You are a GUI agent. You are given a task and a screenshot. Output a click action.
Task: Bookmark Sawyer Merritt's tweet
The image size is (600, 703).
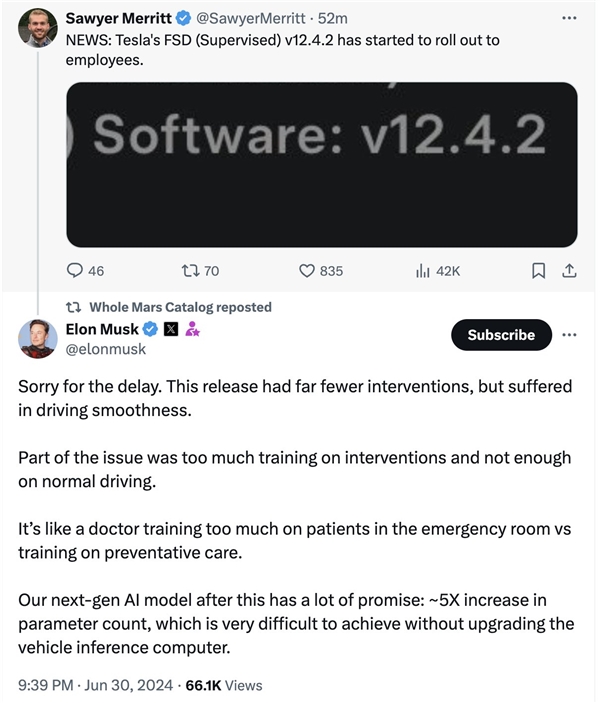click(538, 270)
